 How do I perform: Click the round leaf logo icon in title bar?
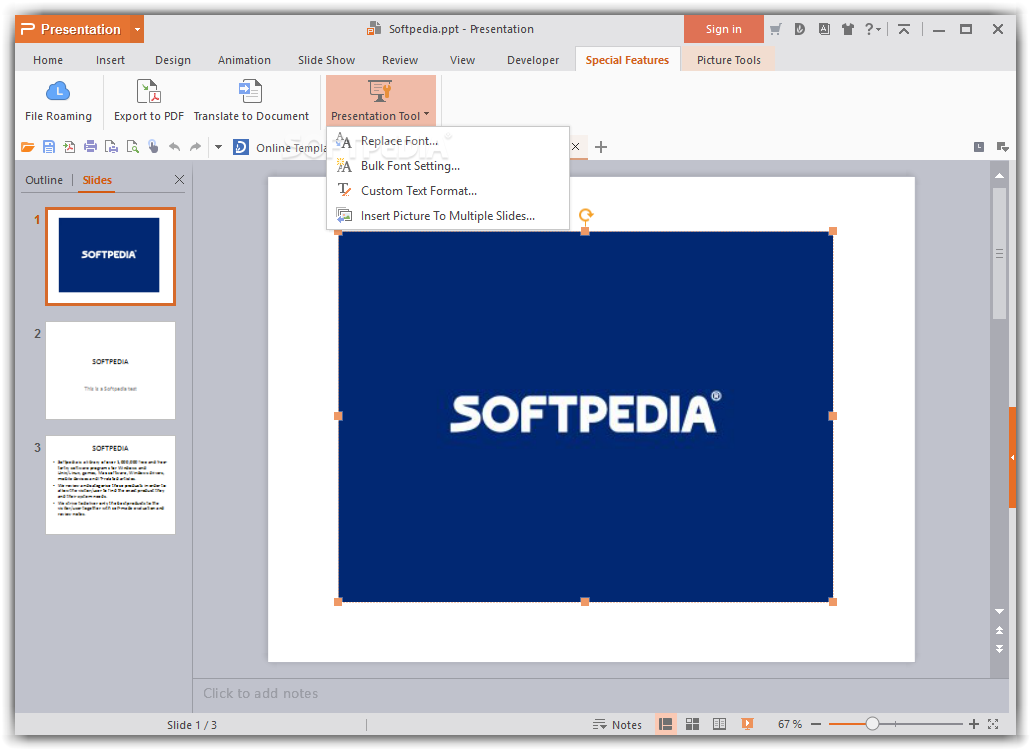(800, 29)
